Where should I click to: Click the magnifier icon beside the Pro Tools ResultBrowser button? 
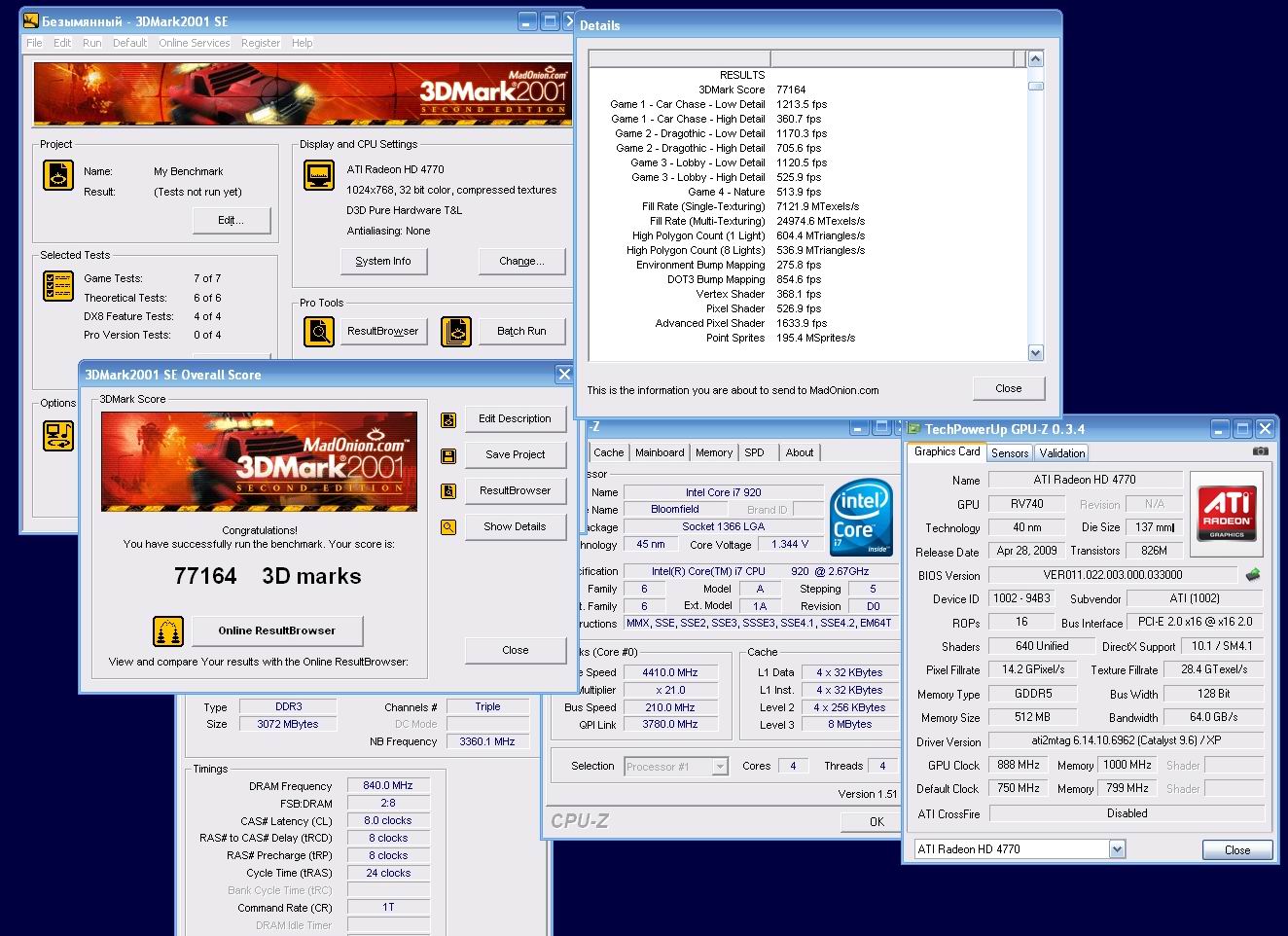319,332
